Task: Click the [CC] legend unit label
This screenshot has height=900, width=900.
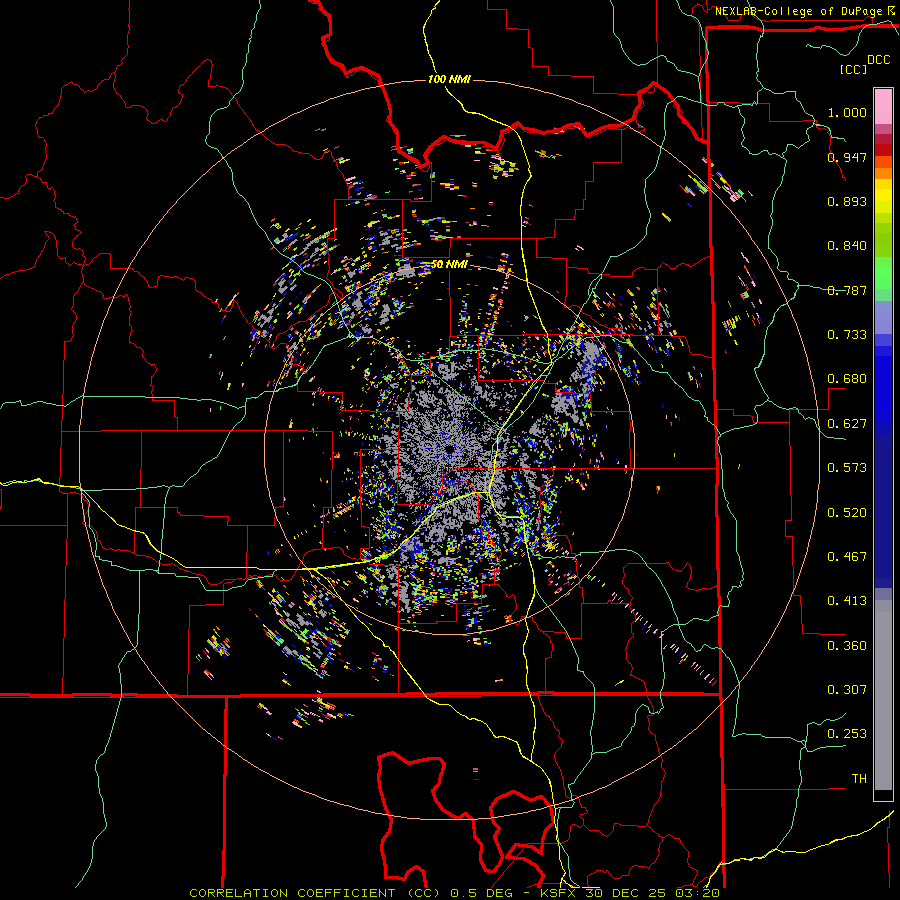Action: point(854,69)
